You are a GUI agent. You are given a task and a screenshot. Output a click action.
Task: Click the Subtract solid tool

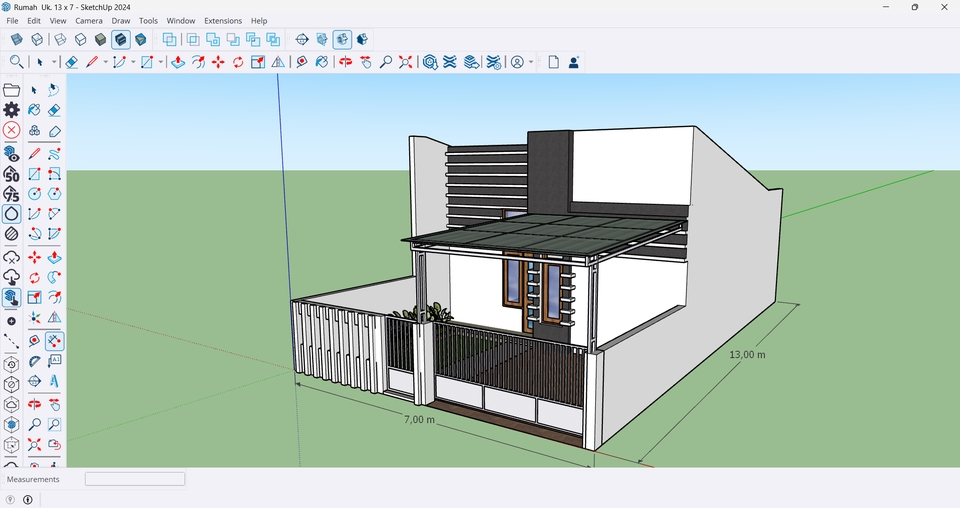[x=233, y=40]
